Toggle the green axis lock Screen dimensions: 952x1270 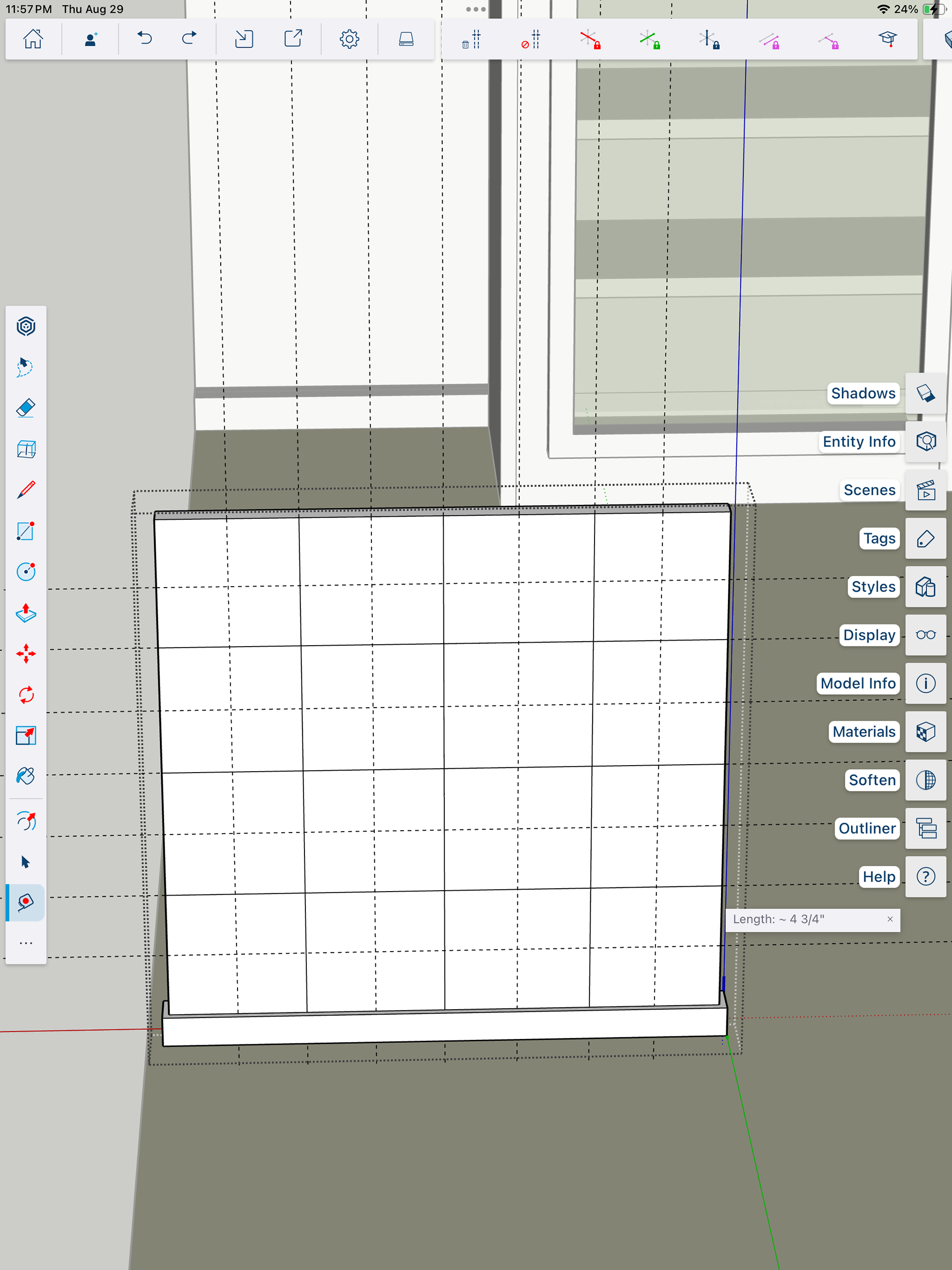(x=650, y=40)
